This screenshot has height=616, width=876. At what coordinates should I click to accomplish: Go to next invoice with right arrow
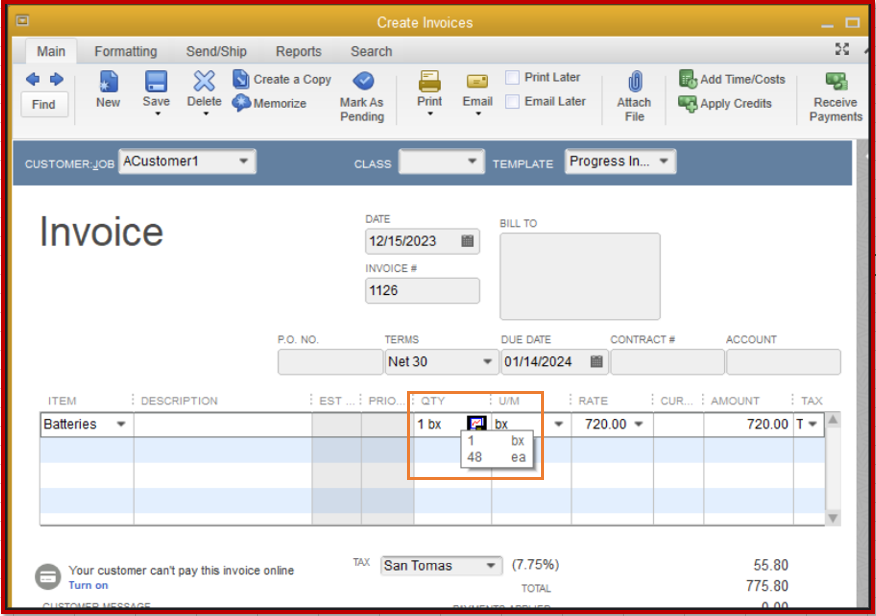click(56, 79)
